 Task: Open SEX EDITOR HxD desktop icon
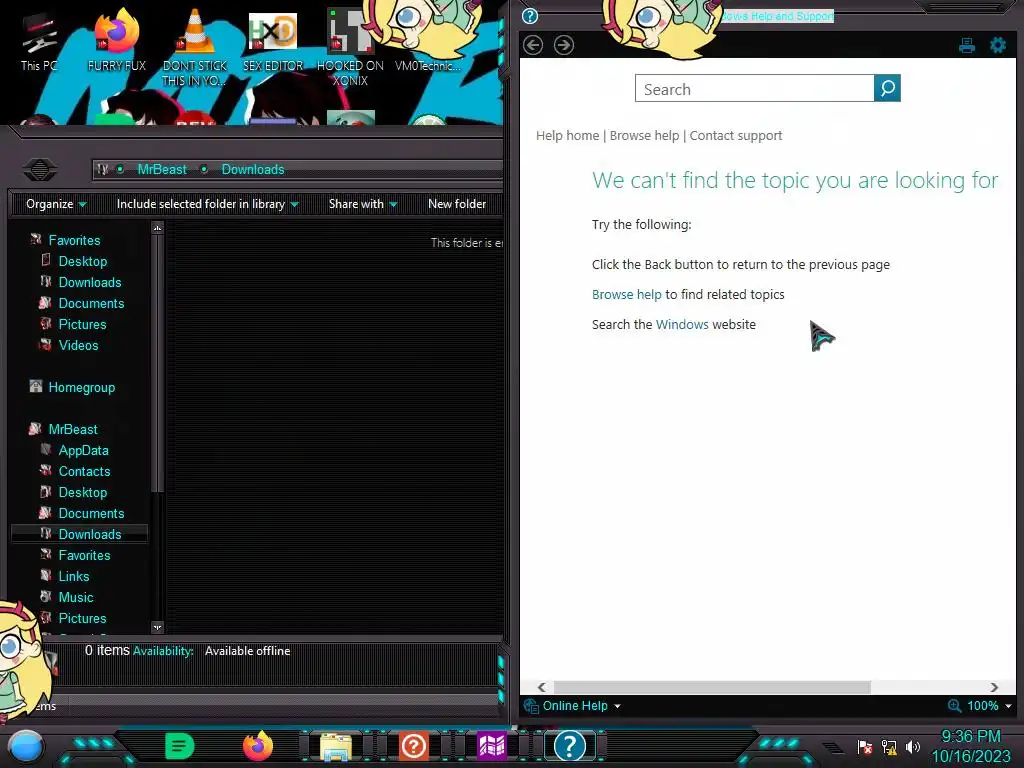pos(273,42)
